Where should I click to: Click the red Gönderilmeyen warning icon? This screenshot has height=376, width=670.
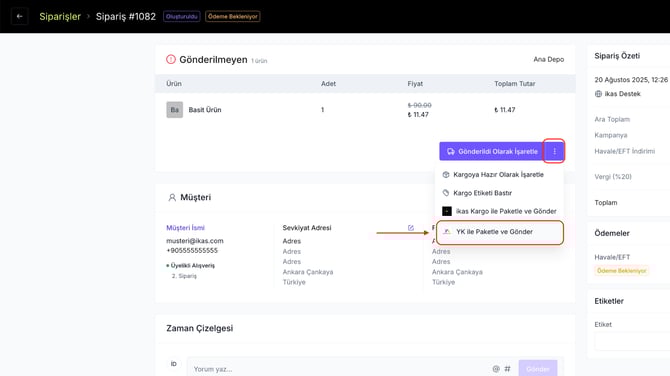tap(170, 59)
